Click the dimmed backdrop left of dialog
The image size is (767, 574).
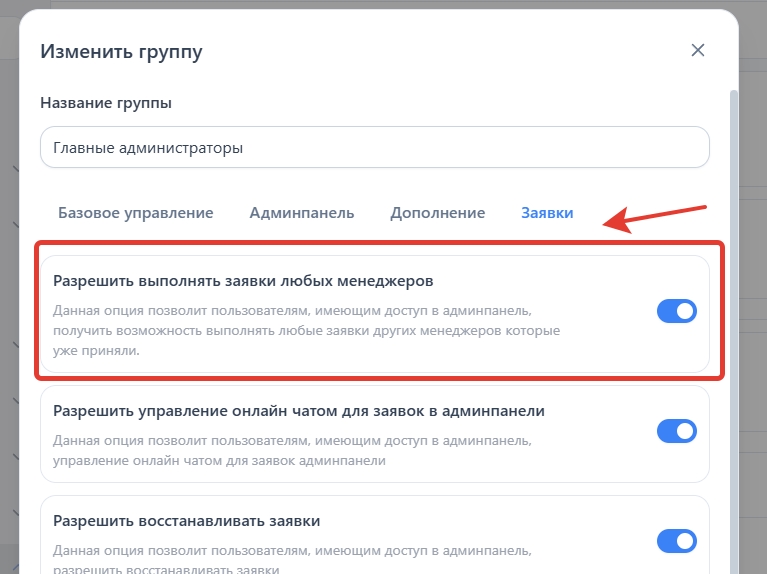pyautogui.click(x=10, y=300)
